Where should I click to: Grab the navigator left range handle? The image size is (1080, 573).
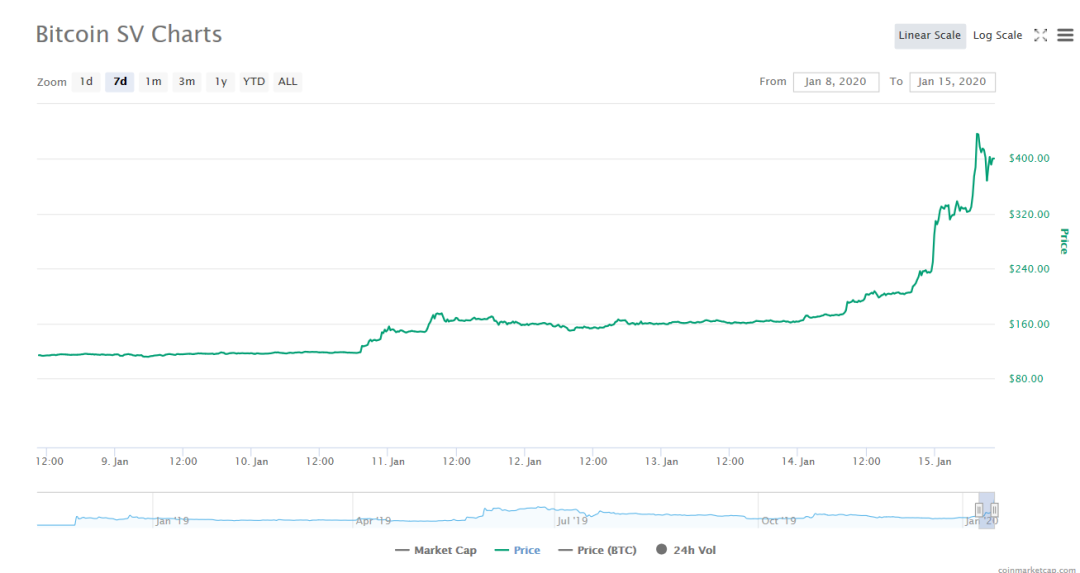point(979,509)
